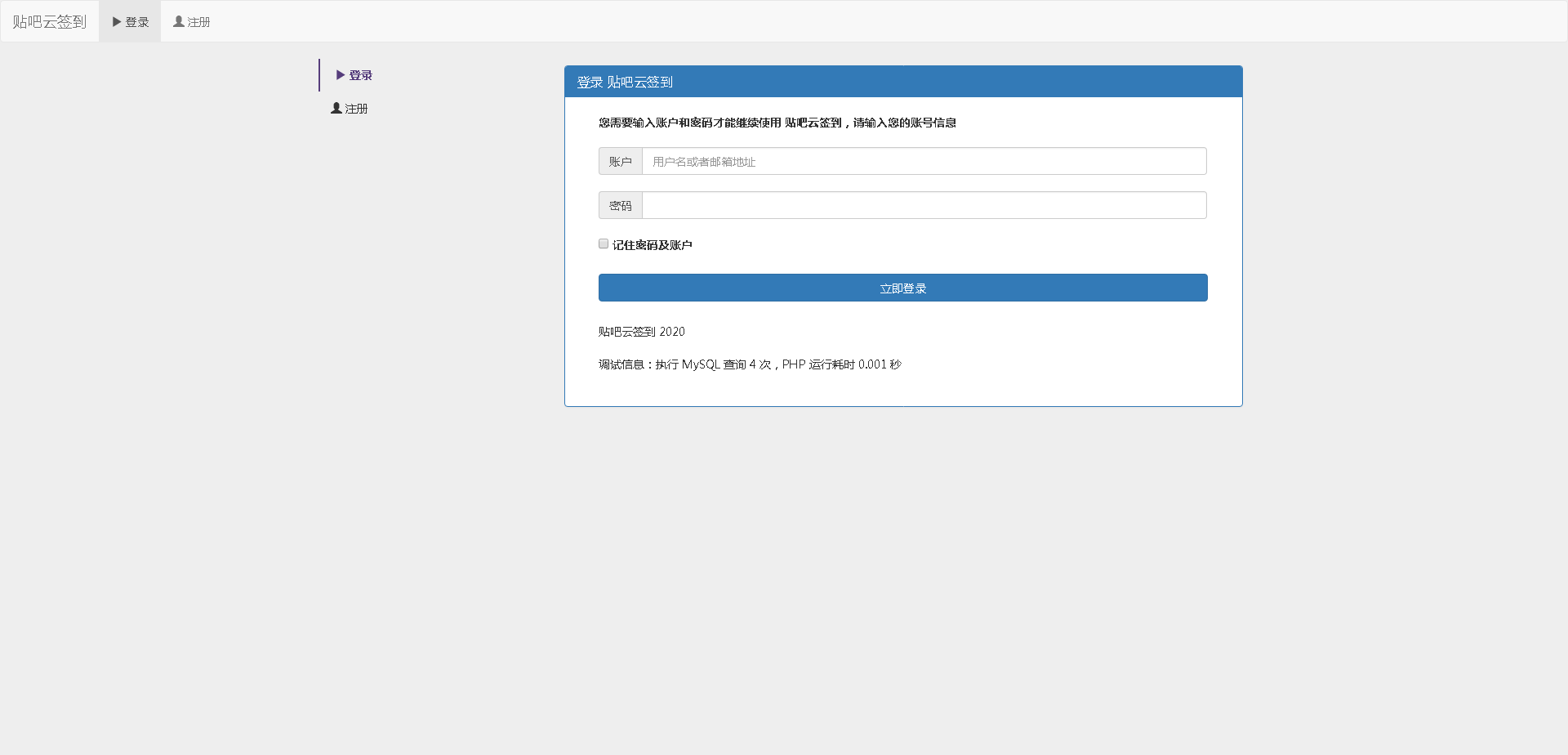Focus the 账户 username or email input field
The height and width of the screenshot is (755, 1568).
tap(924, 162)
